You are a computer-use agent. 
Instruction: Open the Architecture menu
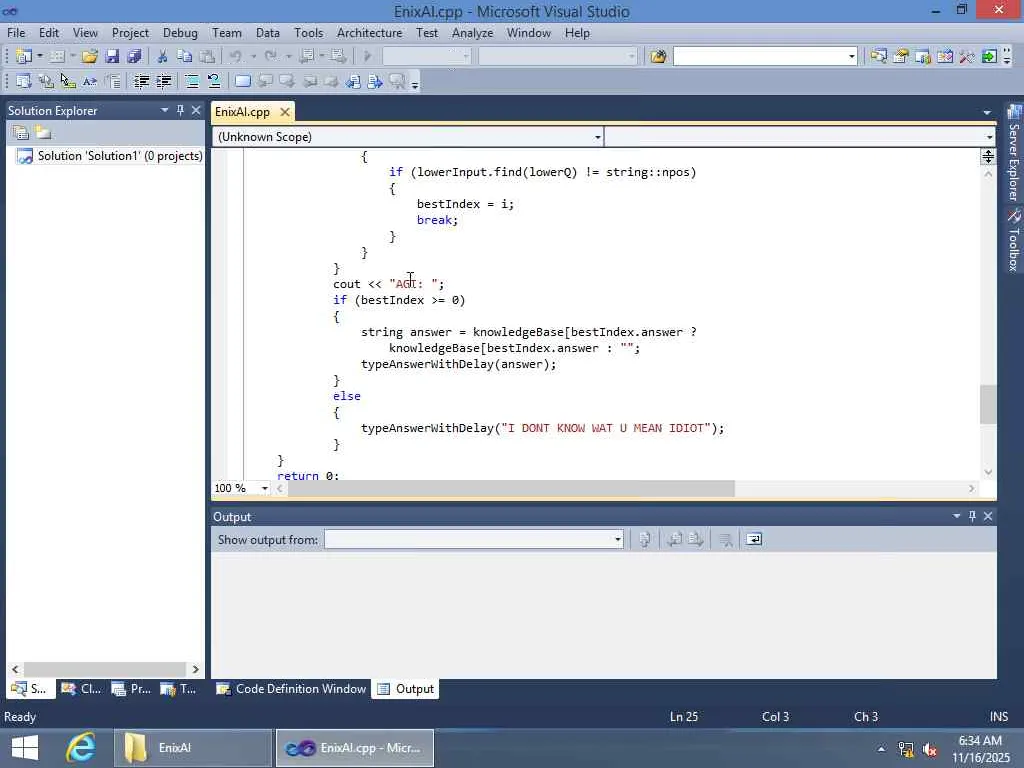click(x=370, y=33)
